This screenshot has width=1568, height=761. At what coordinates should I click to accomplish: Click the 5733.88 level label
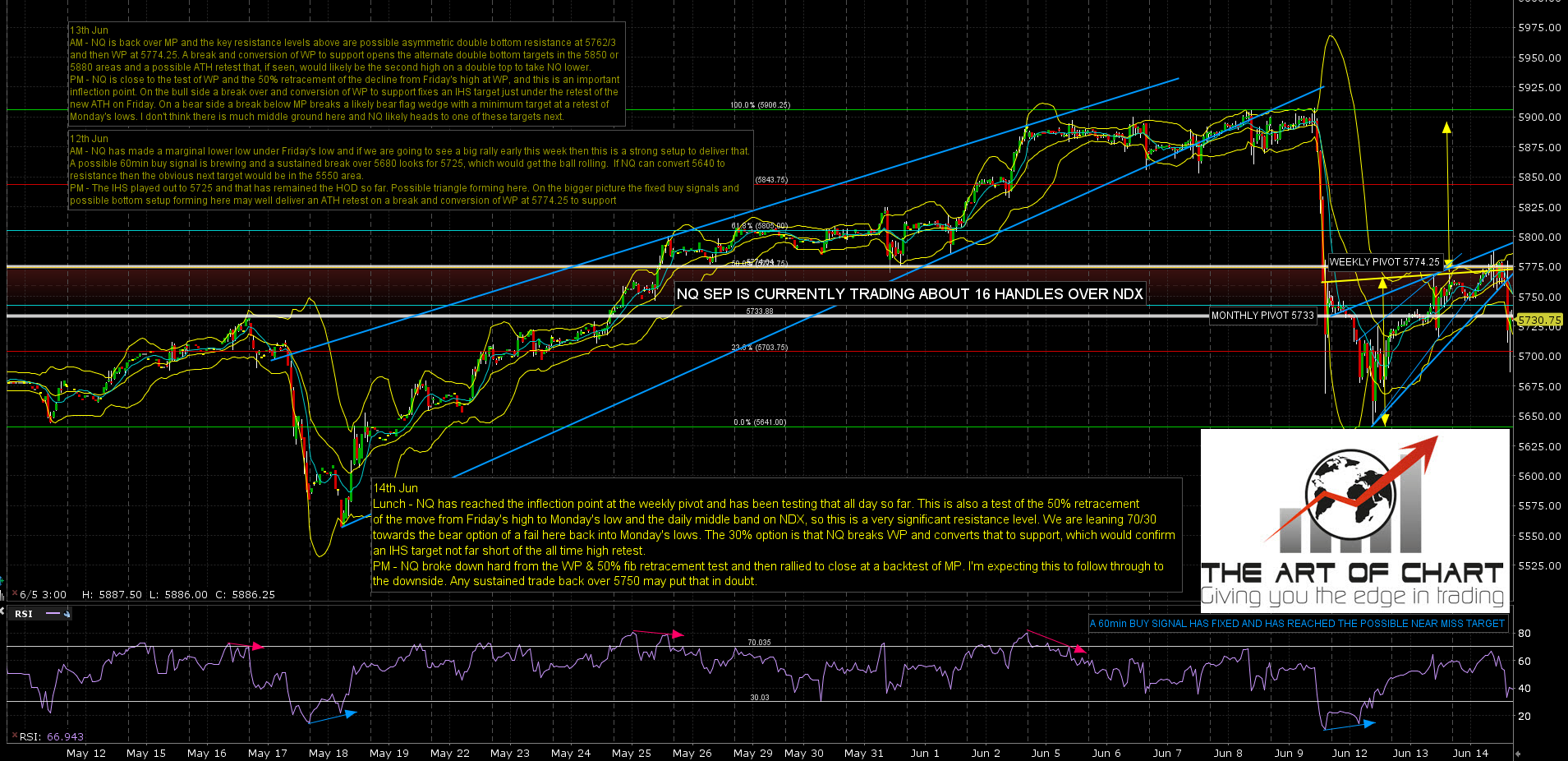click(x=760, y=311)
